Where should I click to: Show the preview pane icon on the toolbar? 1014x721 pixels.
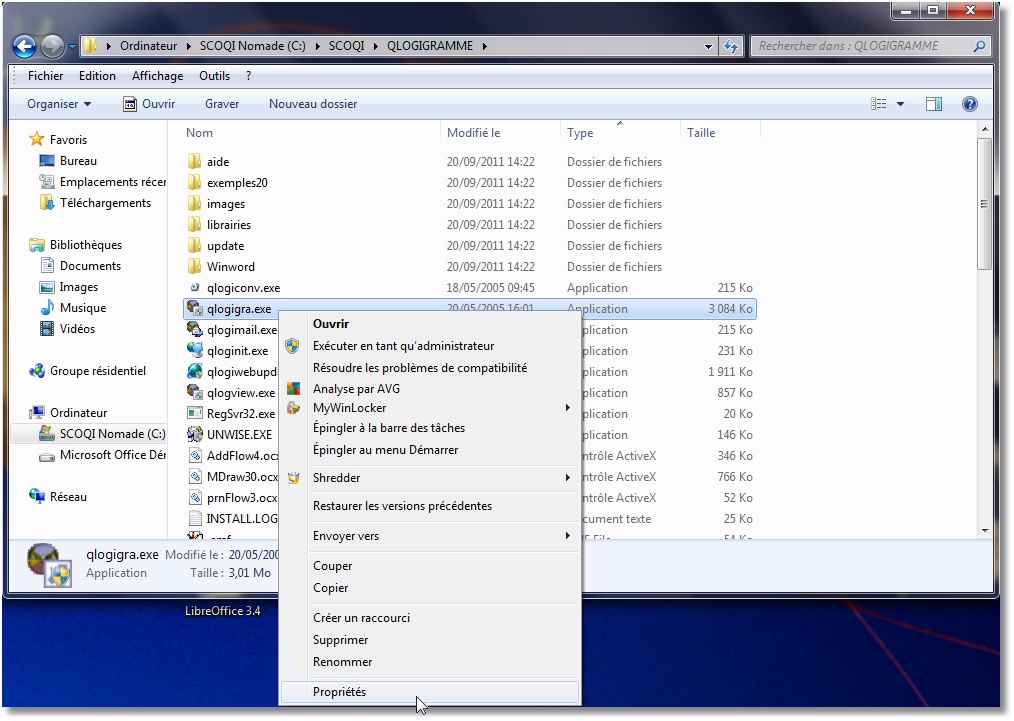pyautogui.click(x=933, y=103)
